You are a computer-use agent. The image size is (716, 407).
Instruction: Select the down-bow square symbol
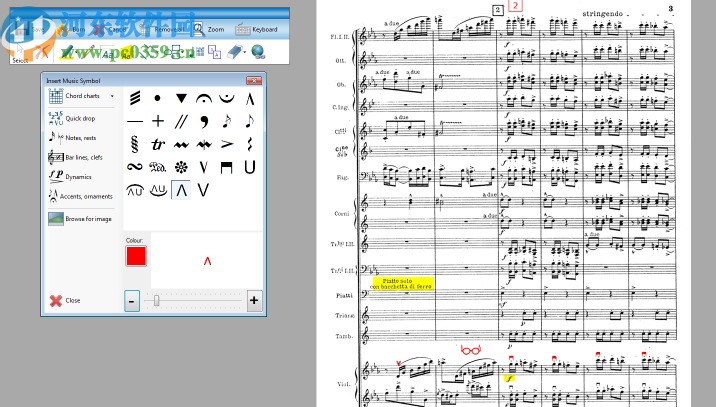[x=226, y=167]
